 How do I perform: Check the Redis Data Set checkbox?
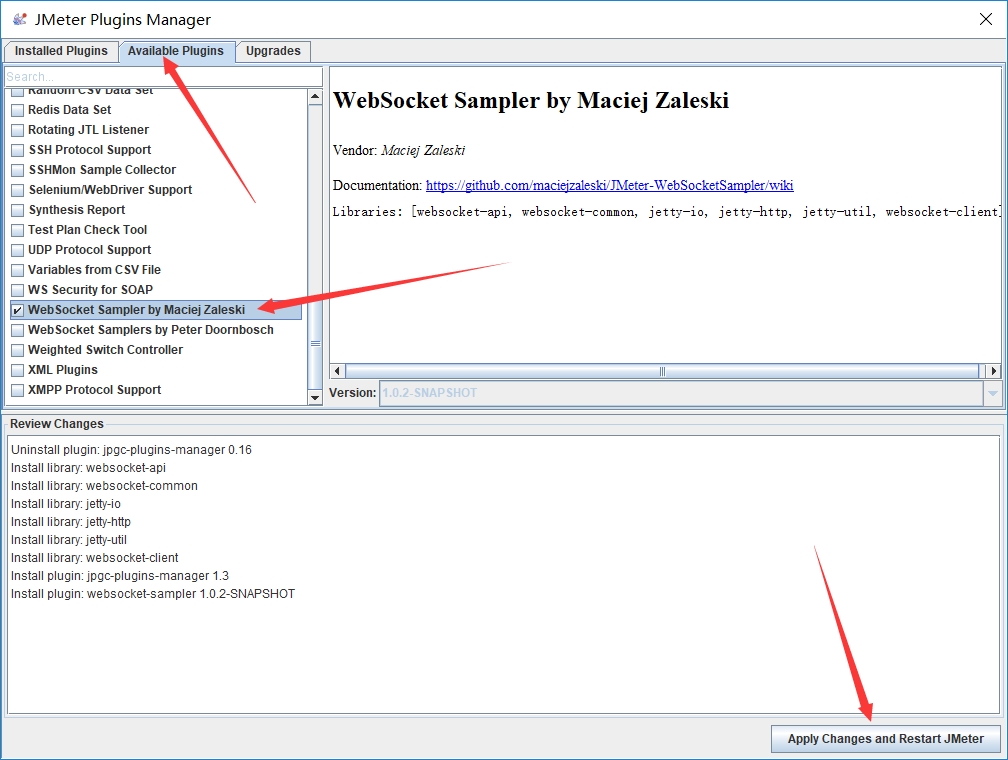(18, 111)
